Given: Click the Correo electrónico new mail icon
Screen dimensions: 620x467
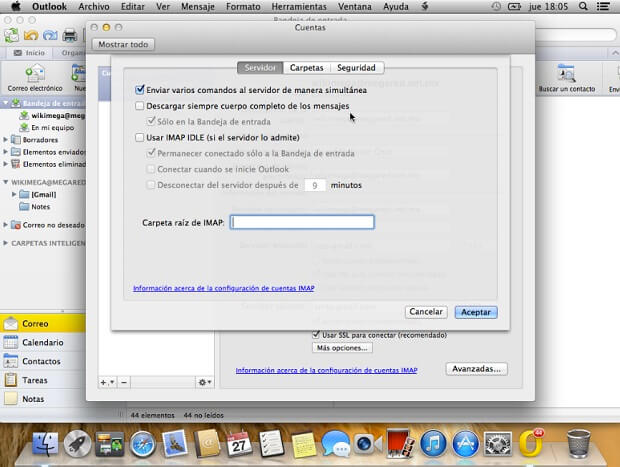Looking at the screenshot, I should (35, 74).
